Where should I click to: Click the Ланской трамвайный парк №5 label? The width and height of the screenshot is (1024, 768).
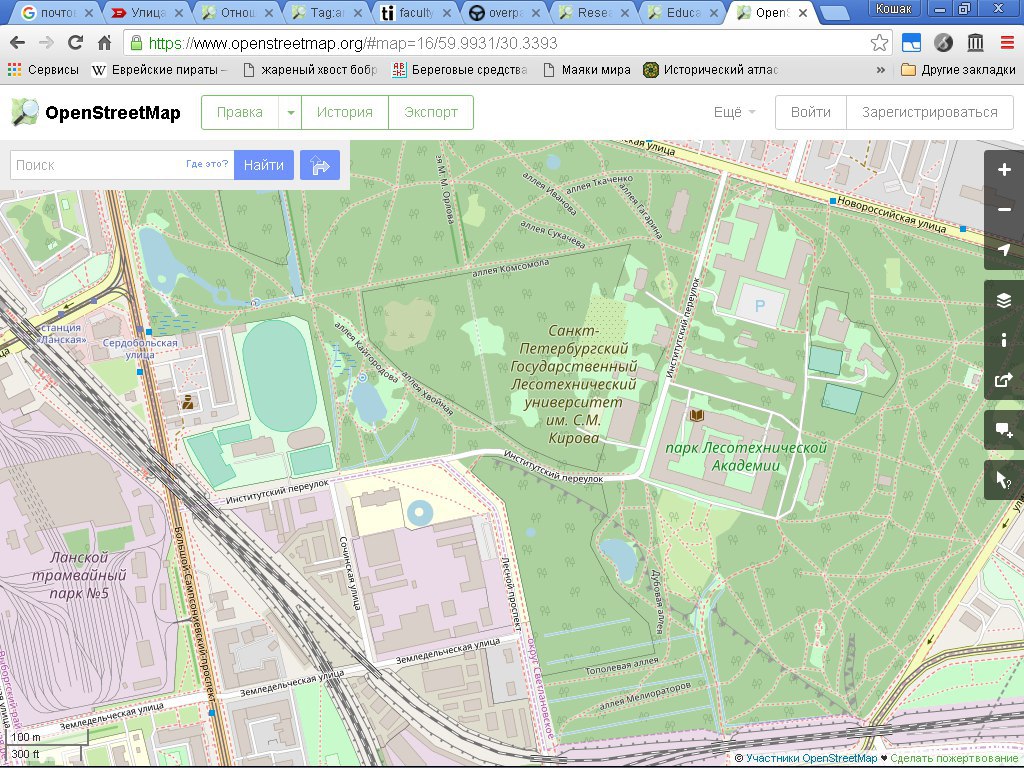point(79,575)
